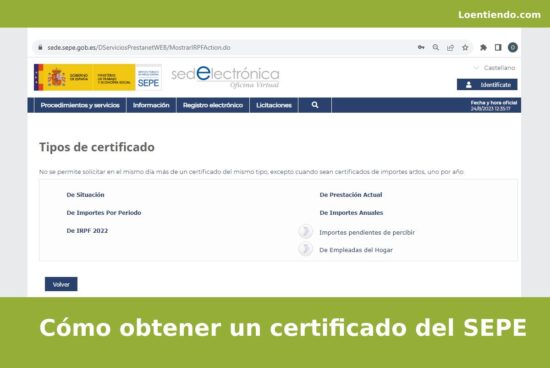Click the zoom magnifier icon in address bar

click(x=436, y=47)
